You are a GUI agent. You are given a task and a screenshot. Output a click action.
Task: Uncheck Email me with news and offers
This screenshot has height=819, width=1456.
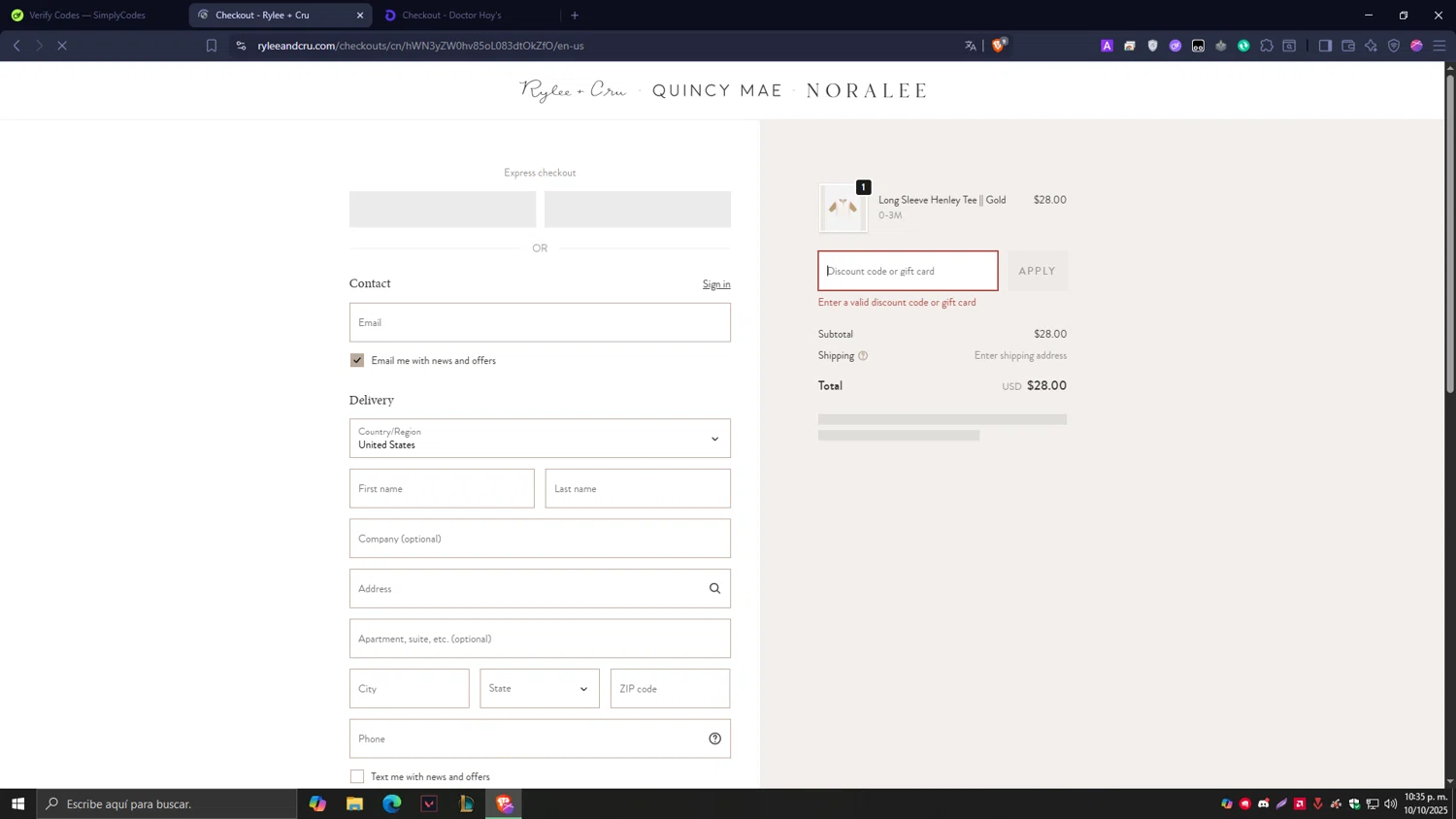coord(357,360)
